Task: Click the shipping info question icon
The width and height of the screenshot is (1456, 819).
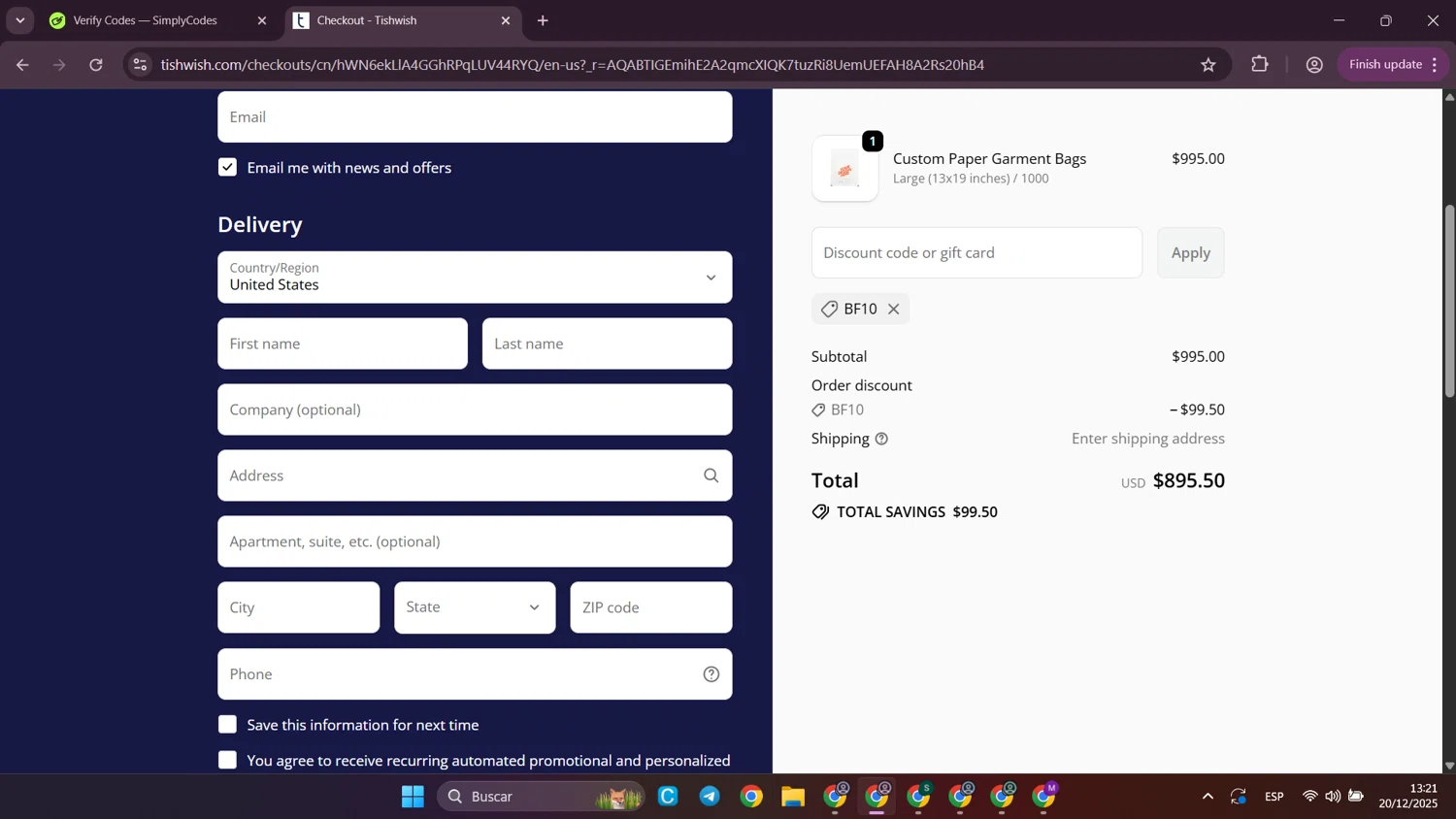Action: pos(881,439)
